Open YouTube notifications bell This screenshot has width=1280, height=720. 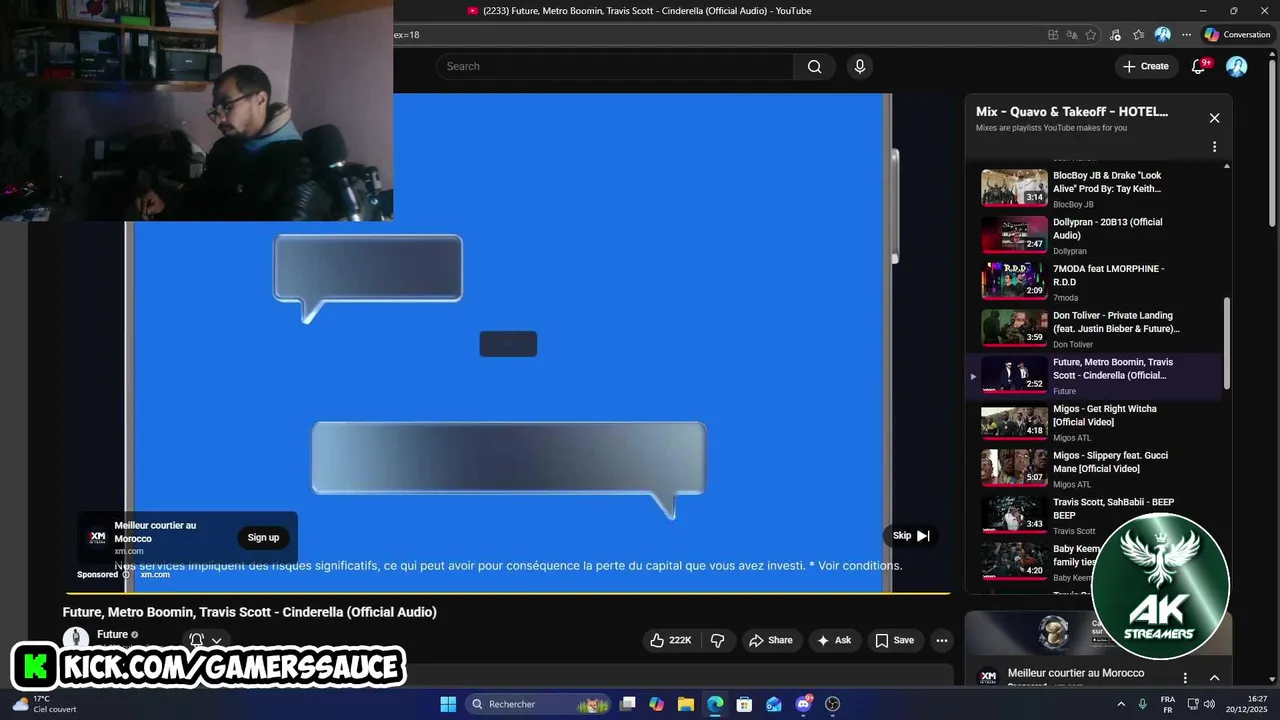tap(1199, 66)
